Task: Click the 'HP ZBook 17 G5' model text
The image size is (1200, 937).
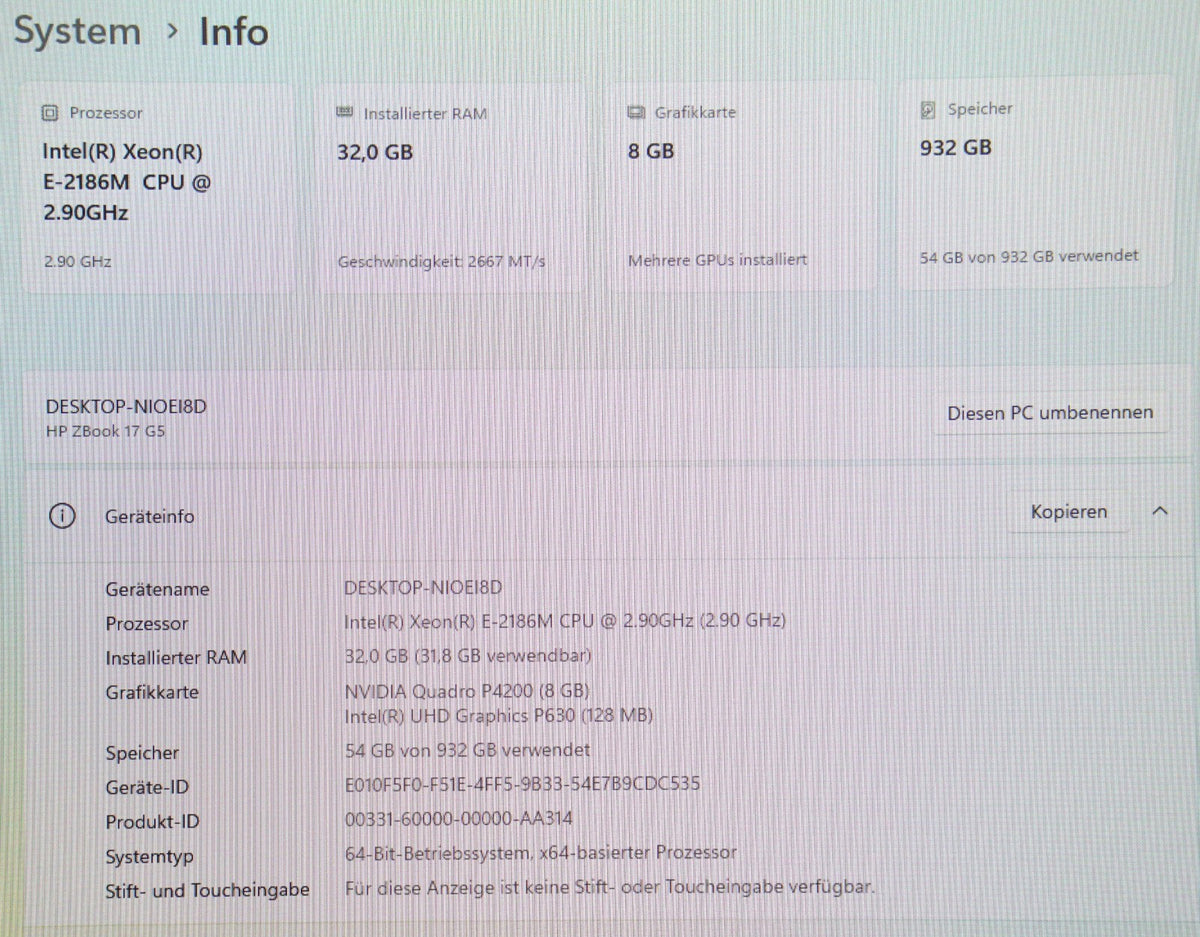Action: [x=105, y=432]
